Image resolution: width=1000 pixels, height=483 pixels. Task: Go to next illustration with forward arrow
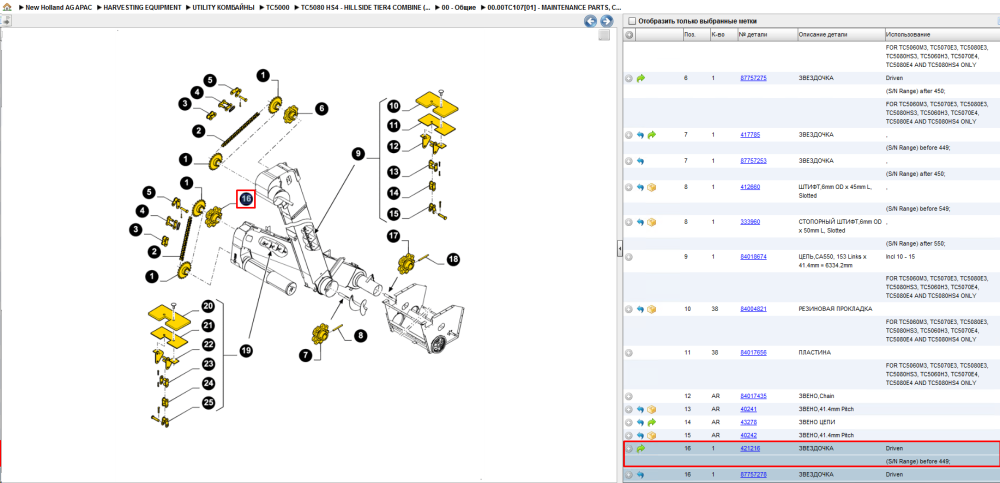click(607, 21)
